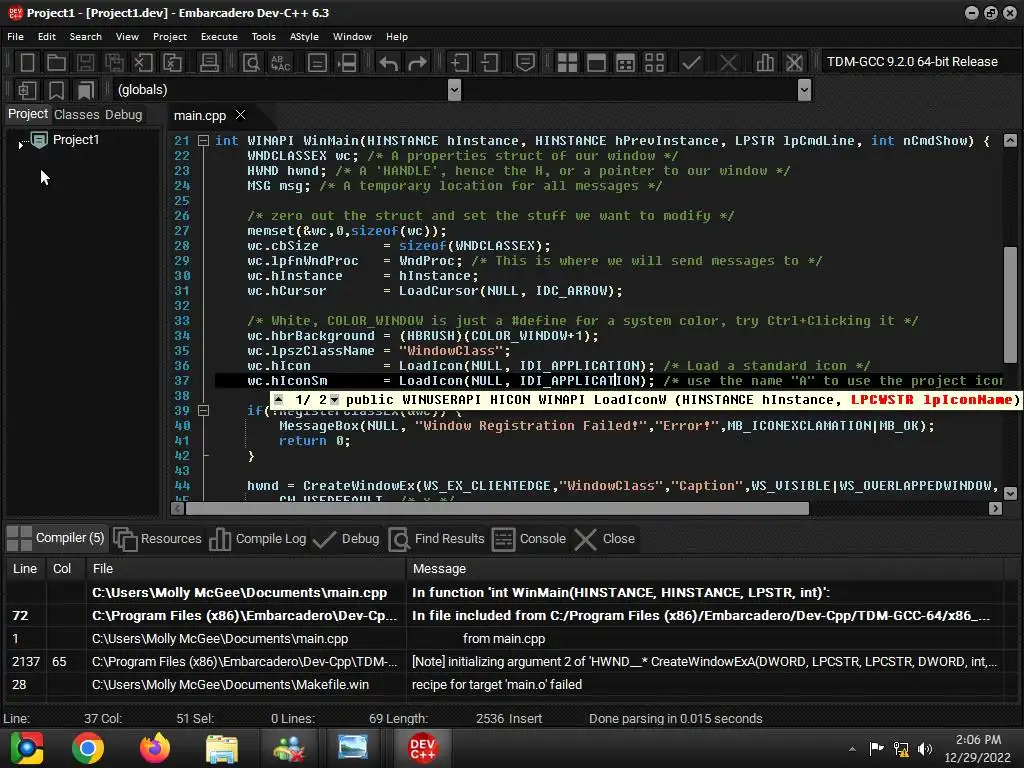Viewport: 1024px width, 768px height.
Task: Close the main.cpp editor tab
Action: coord(240,115)
